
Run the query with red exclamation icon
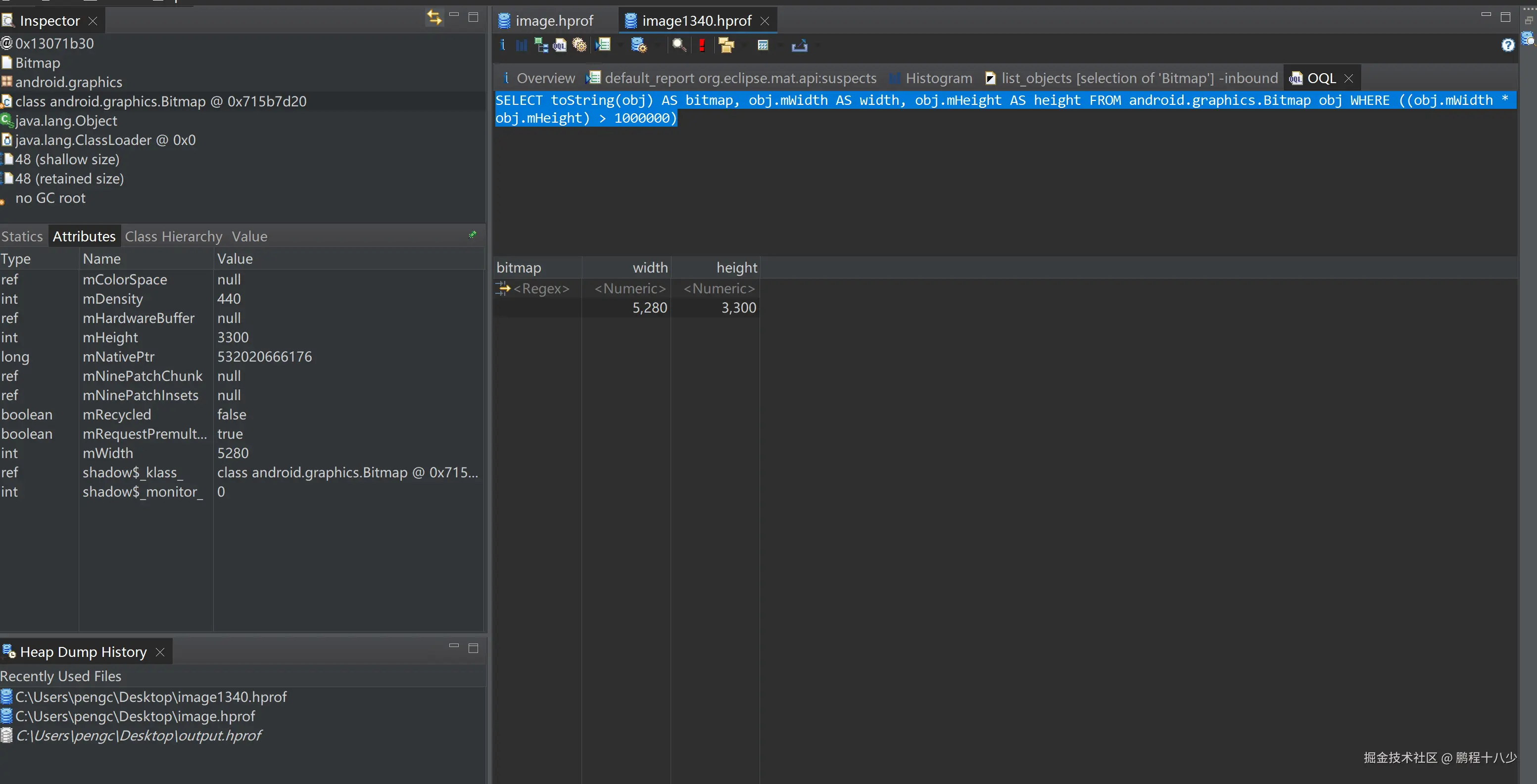click(702, 46)
